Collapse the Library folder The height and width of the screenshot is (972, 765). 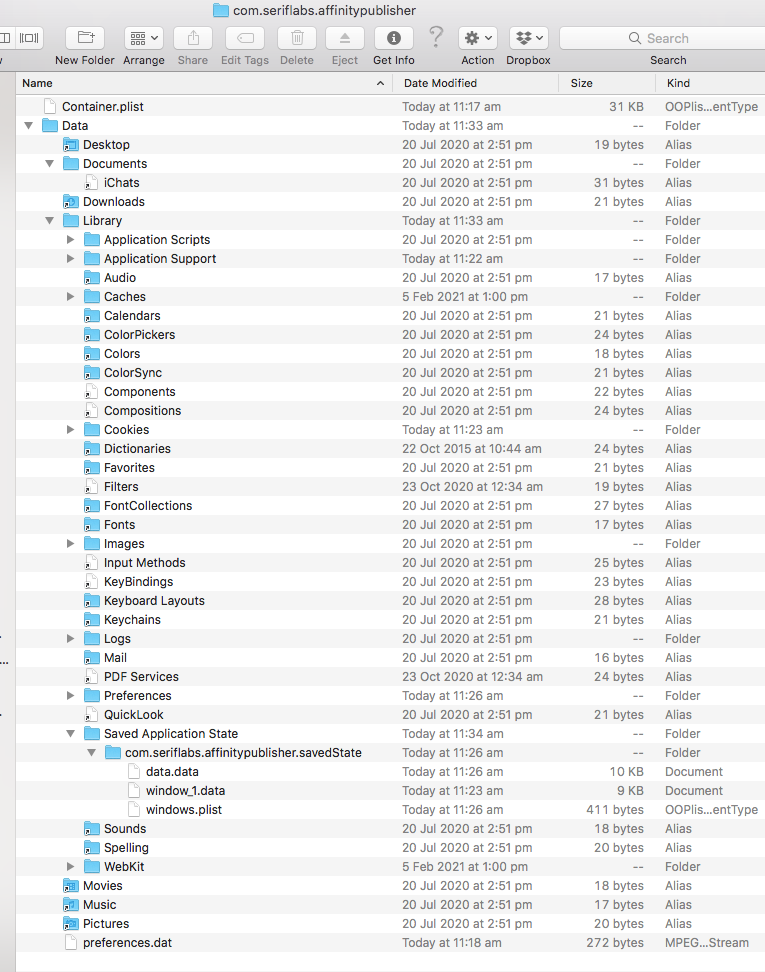pyautogui.click(x=50, y=221)
